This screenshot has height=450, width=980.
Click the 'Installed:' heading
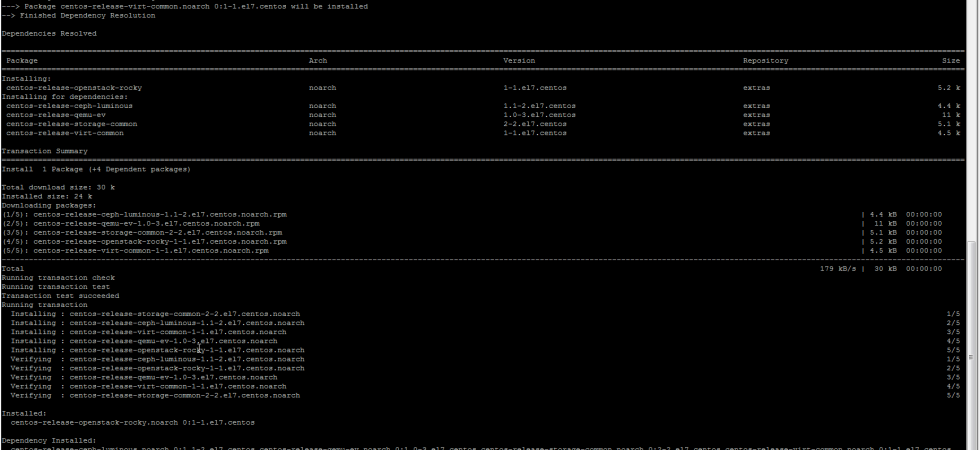(24, 414)
